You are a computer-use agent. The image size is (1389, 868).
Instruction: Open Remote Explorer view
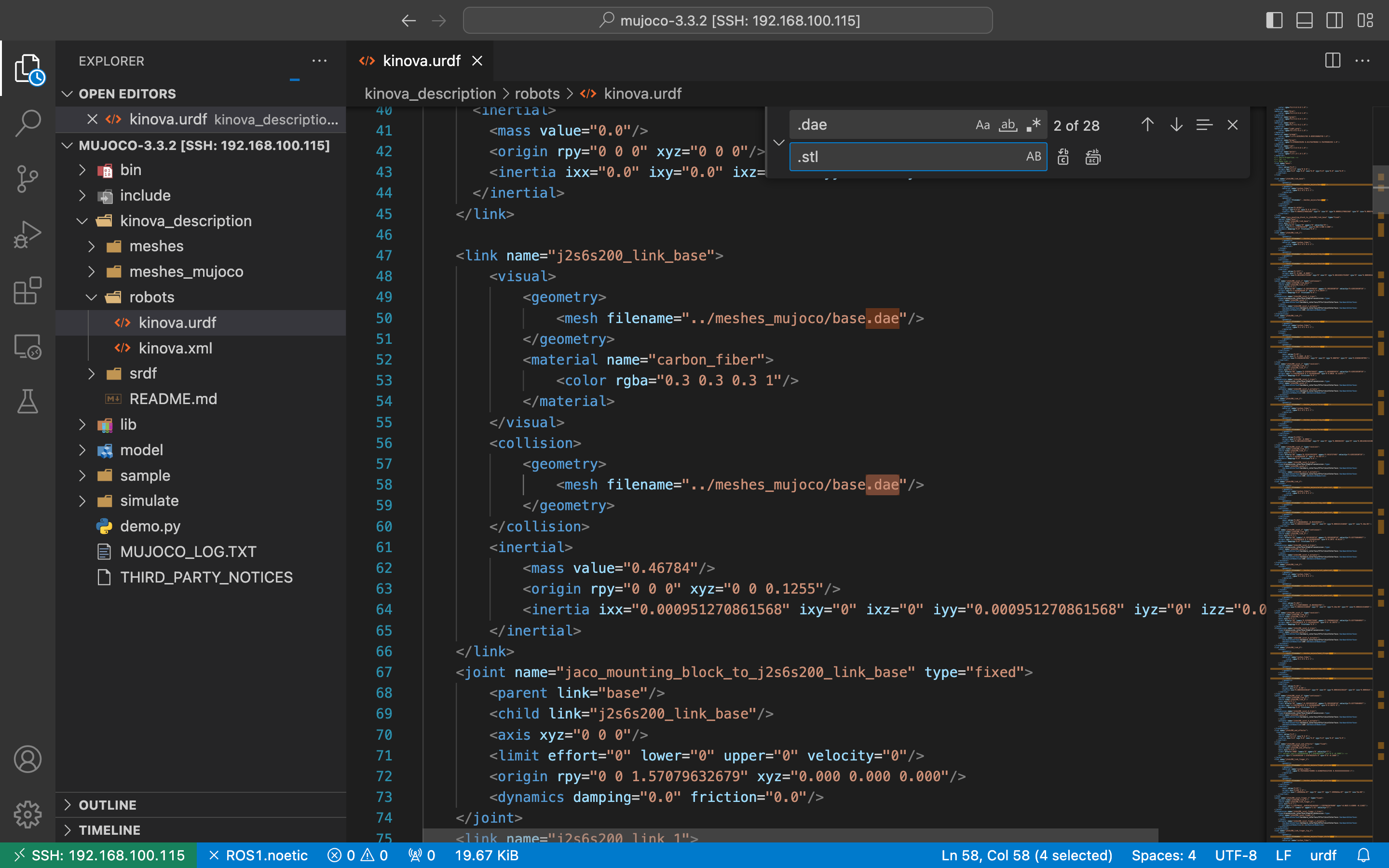[x=27, y=347]
